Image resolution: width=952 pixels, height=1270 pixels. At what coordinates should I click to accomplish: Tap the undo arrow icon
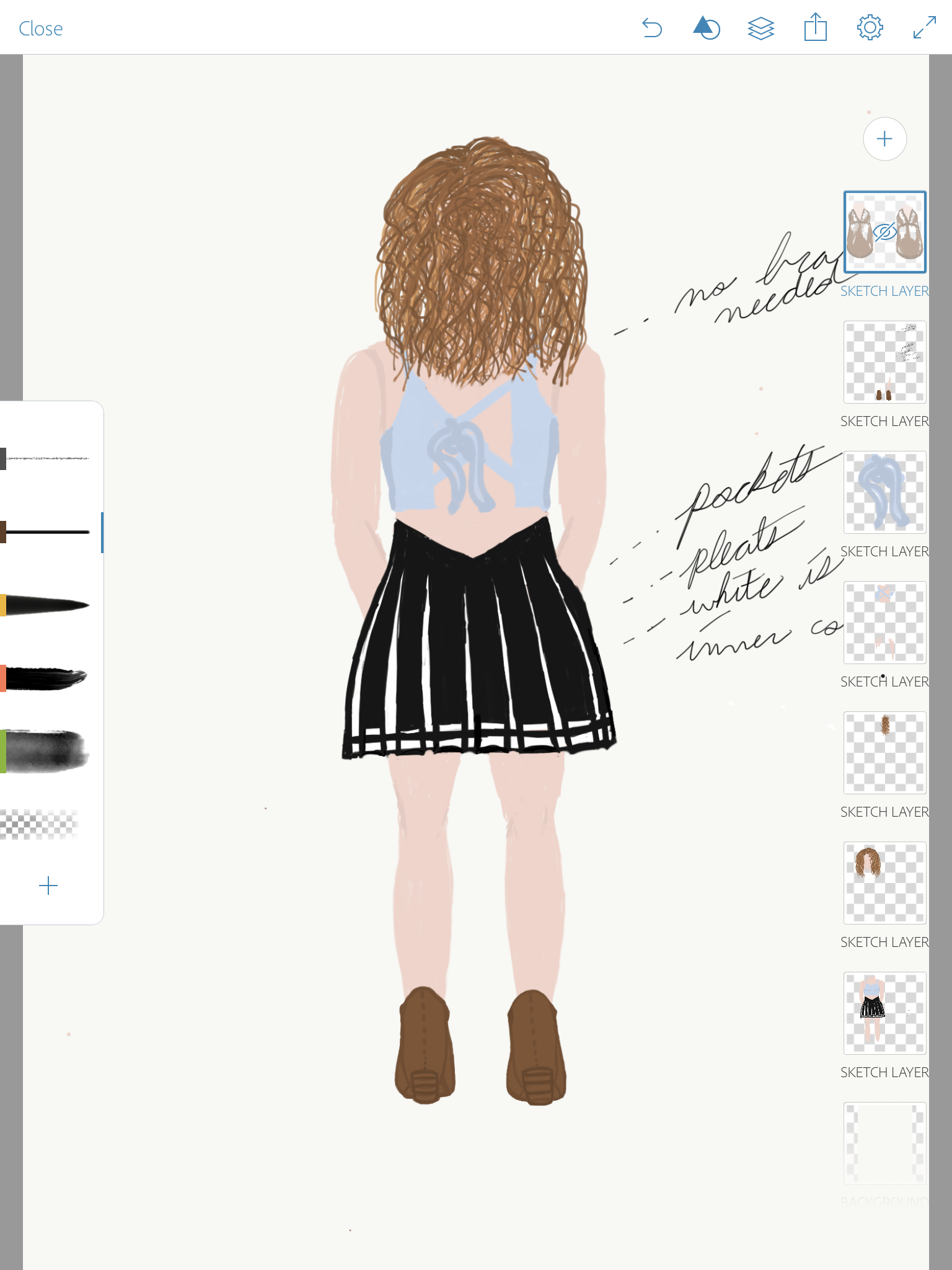(x=652, y=29)
